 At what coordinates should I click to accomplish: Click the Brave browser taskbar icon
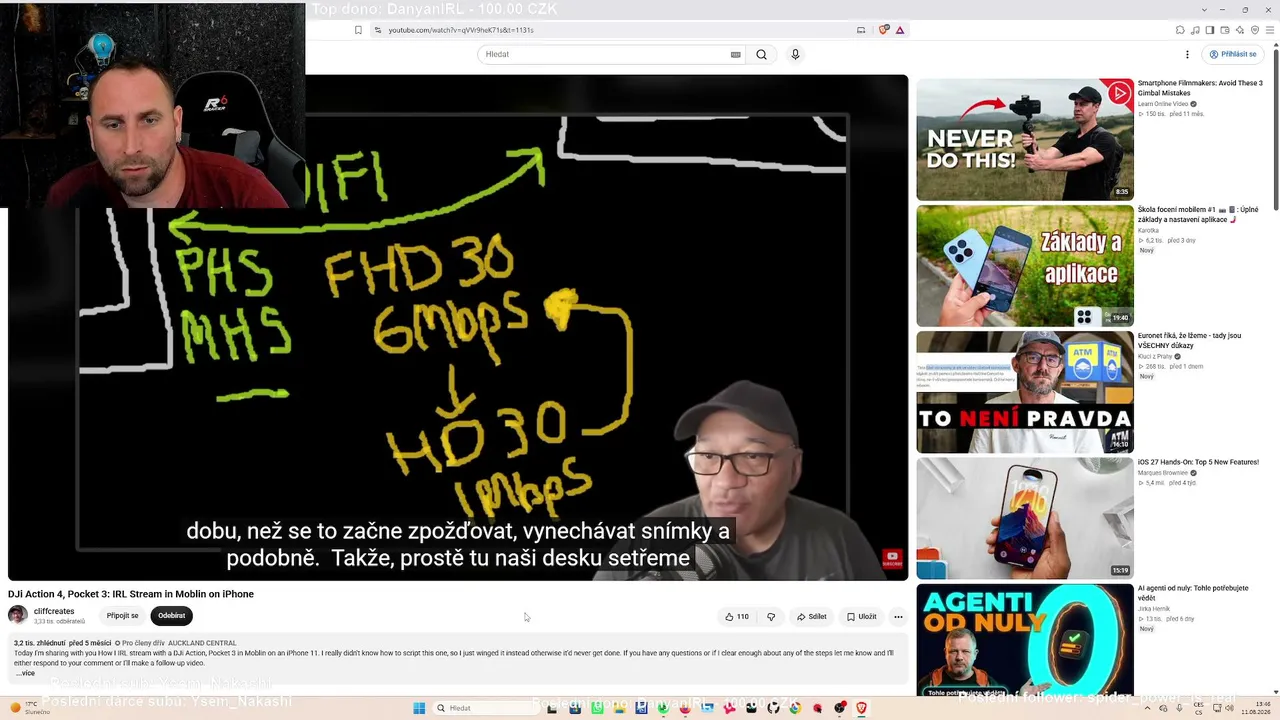(861, 708)
